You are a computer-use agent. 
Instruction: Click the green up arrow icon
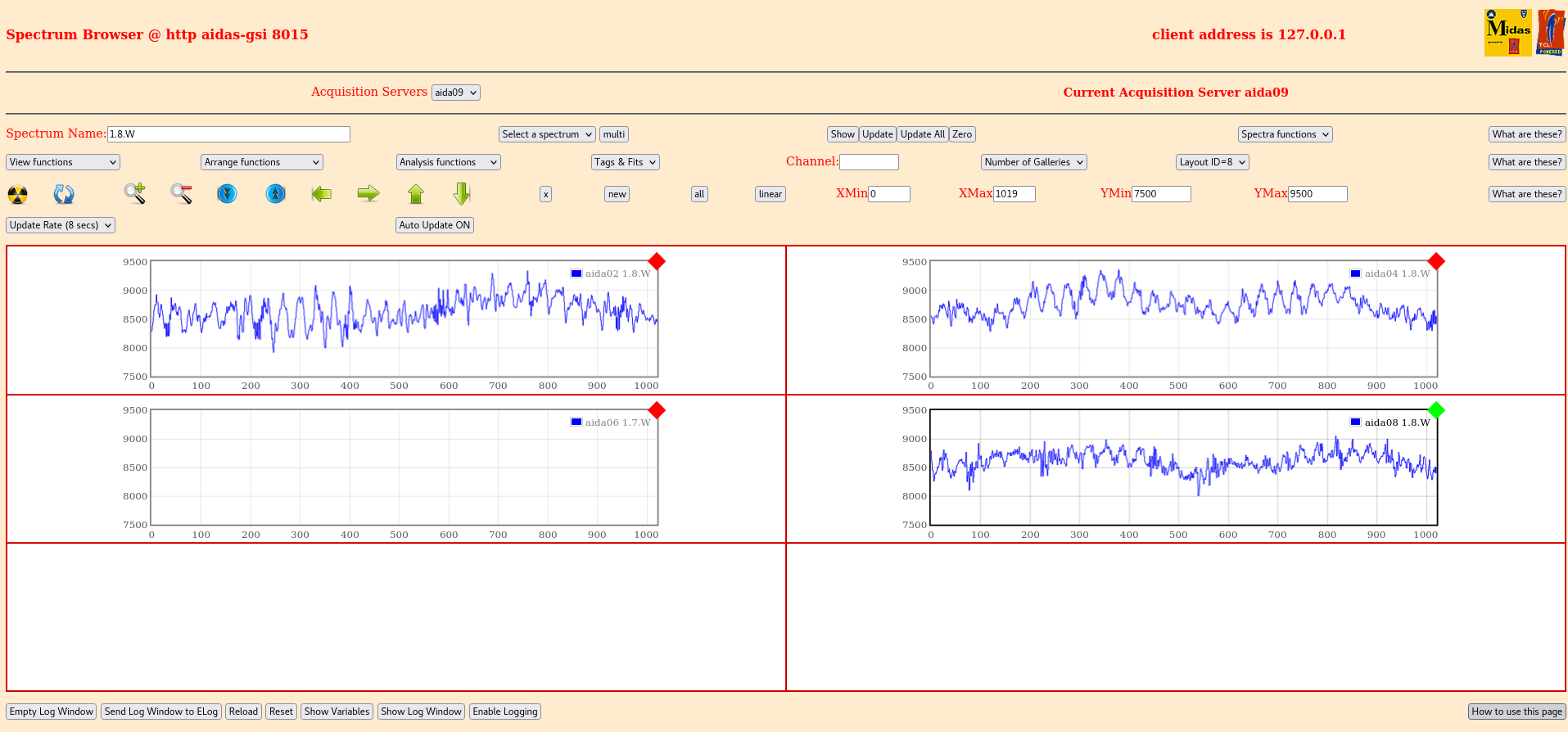pyautogui.click(x=416, y=194)
